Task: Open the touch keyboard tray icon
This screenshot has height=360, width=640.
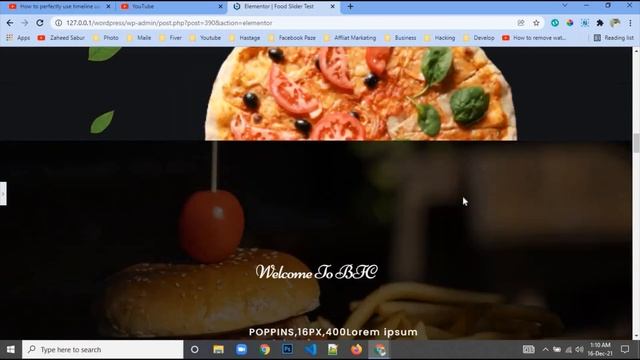Action: pos(529,349)
